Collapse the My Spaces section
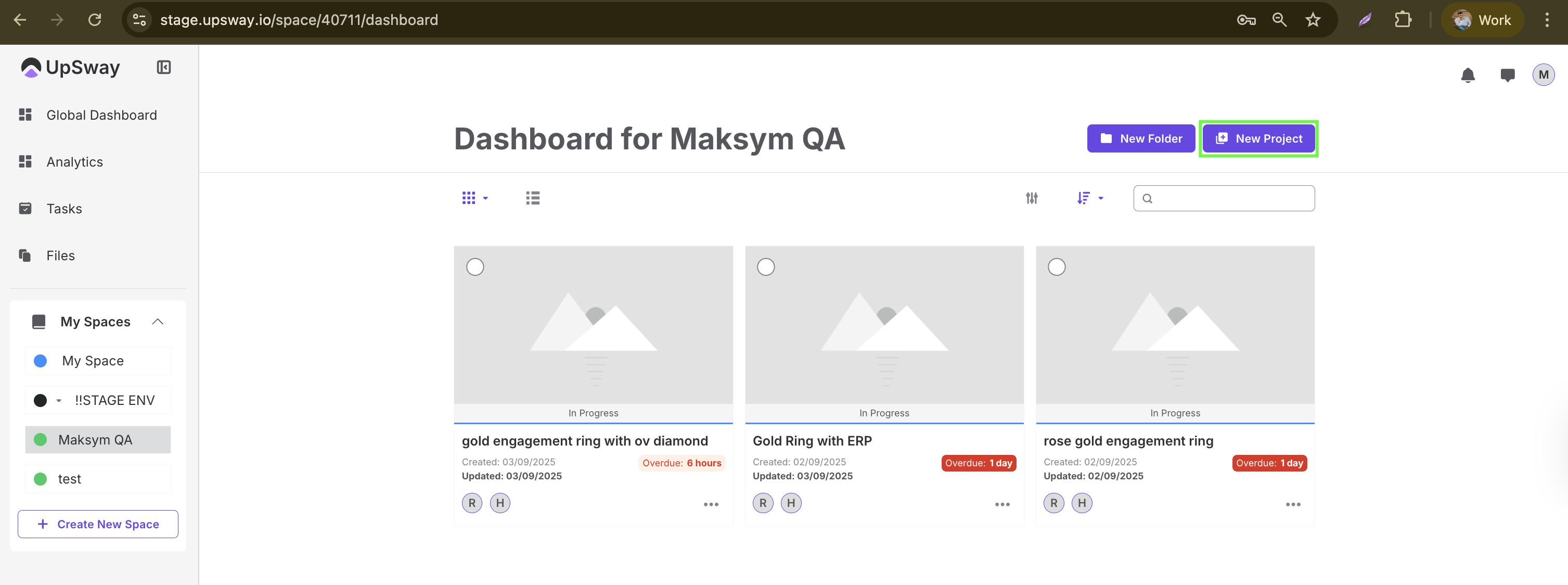1568x585 pixels. [x=158, y=322]
